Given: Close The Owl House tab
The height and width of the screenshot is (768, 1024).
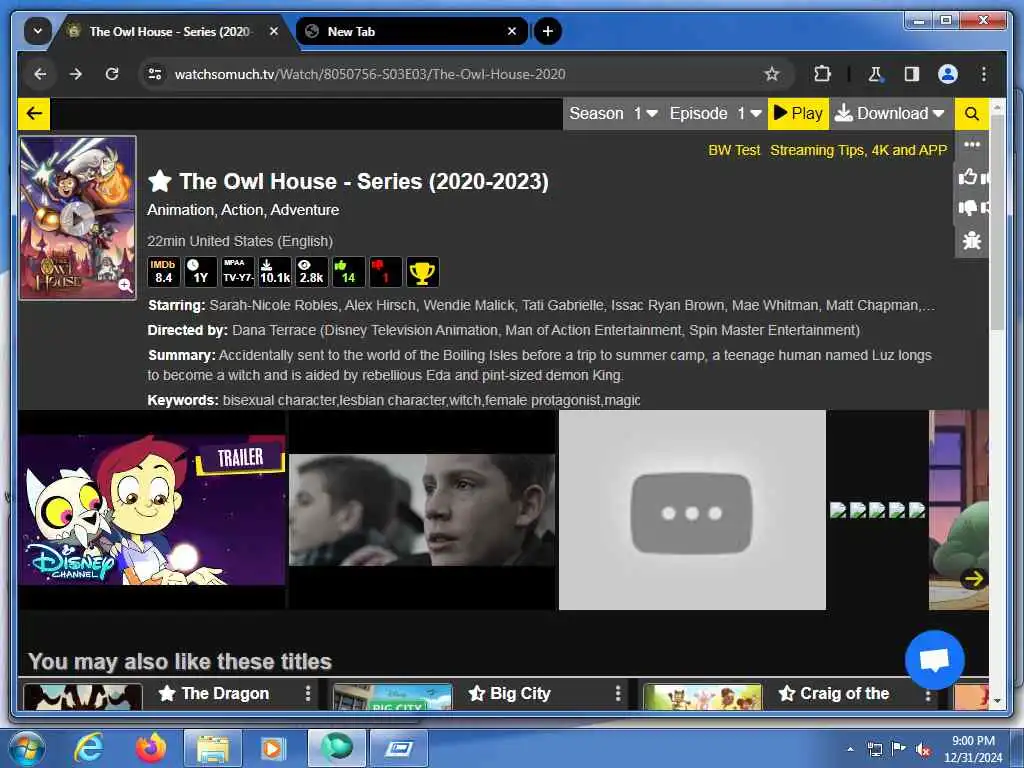Looking at the screenshot, I should tap(274, 31).
